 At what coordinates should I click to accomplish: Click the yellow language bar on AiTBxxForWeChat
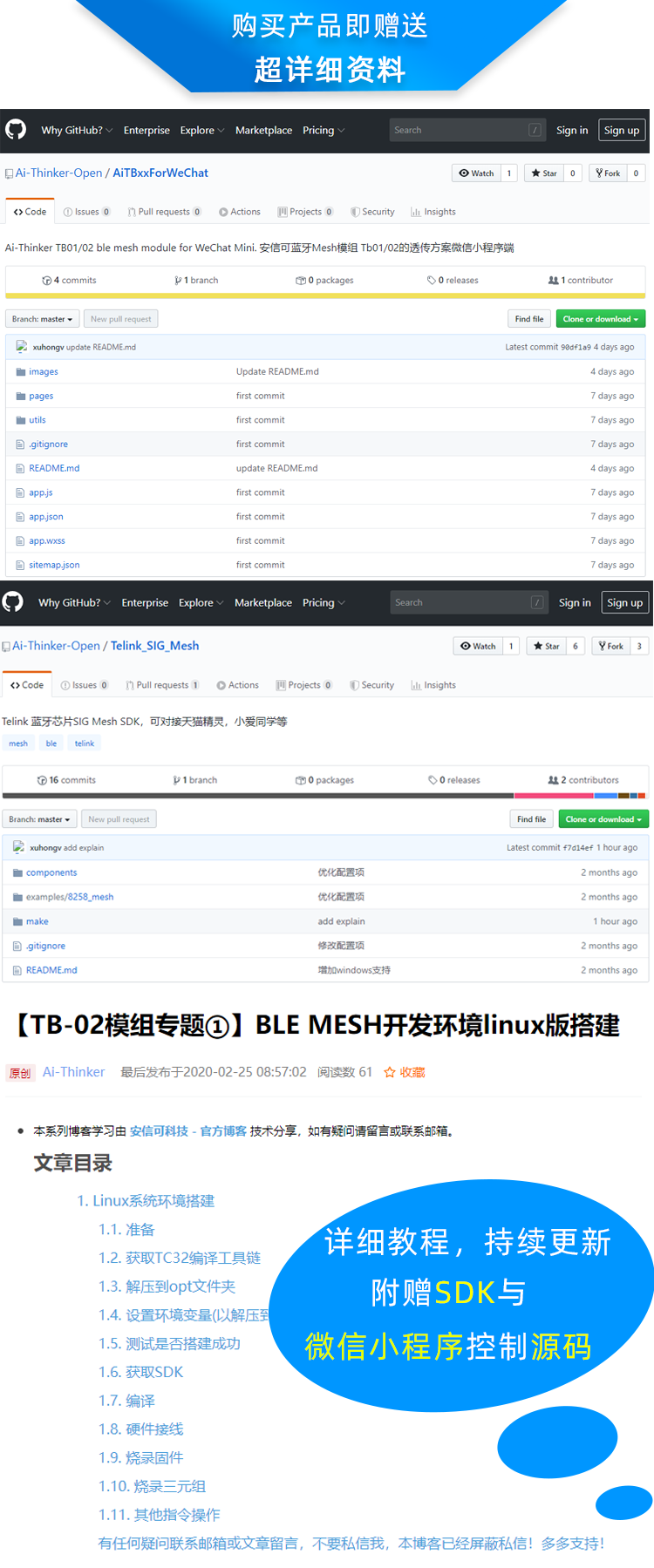[x=325, y=295]
